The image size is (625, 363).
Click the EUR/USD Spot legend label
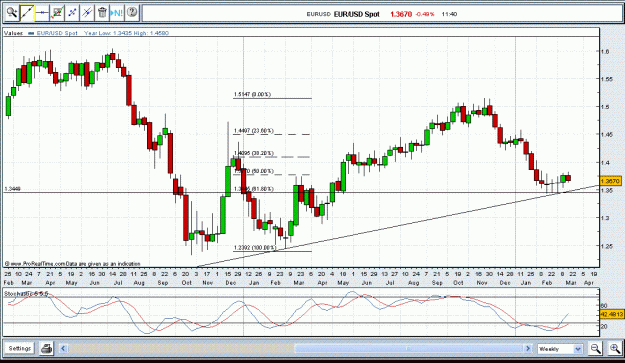tap(57, 33)
